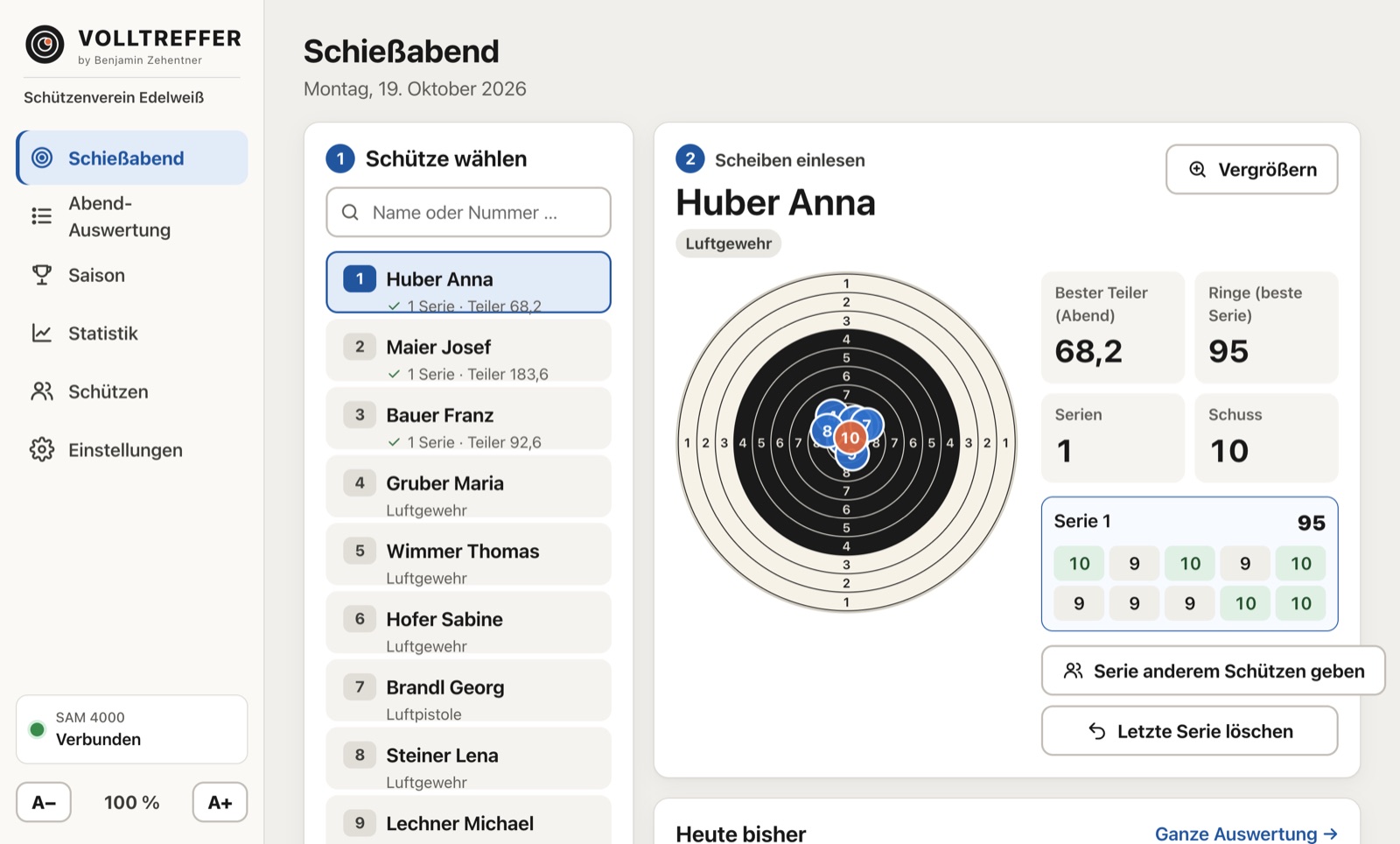
Task: Click the Abend-Auswertung list icon
Action: [x=42, y=216]
